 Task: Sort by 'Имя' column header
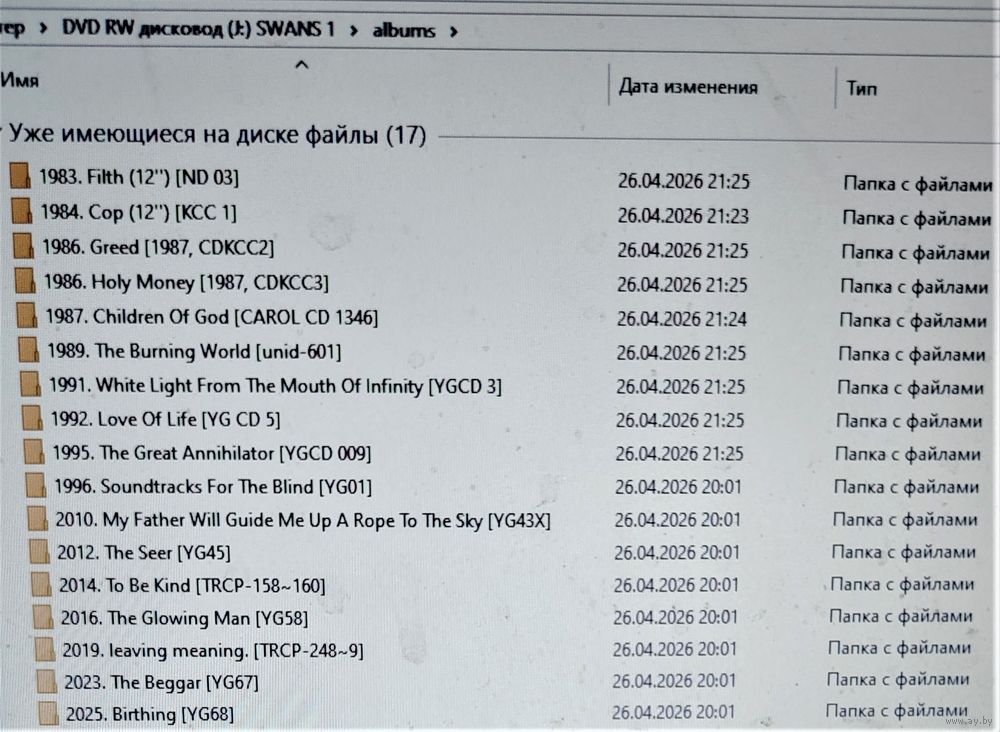[20, 82]
